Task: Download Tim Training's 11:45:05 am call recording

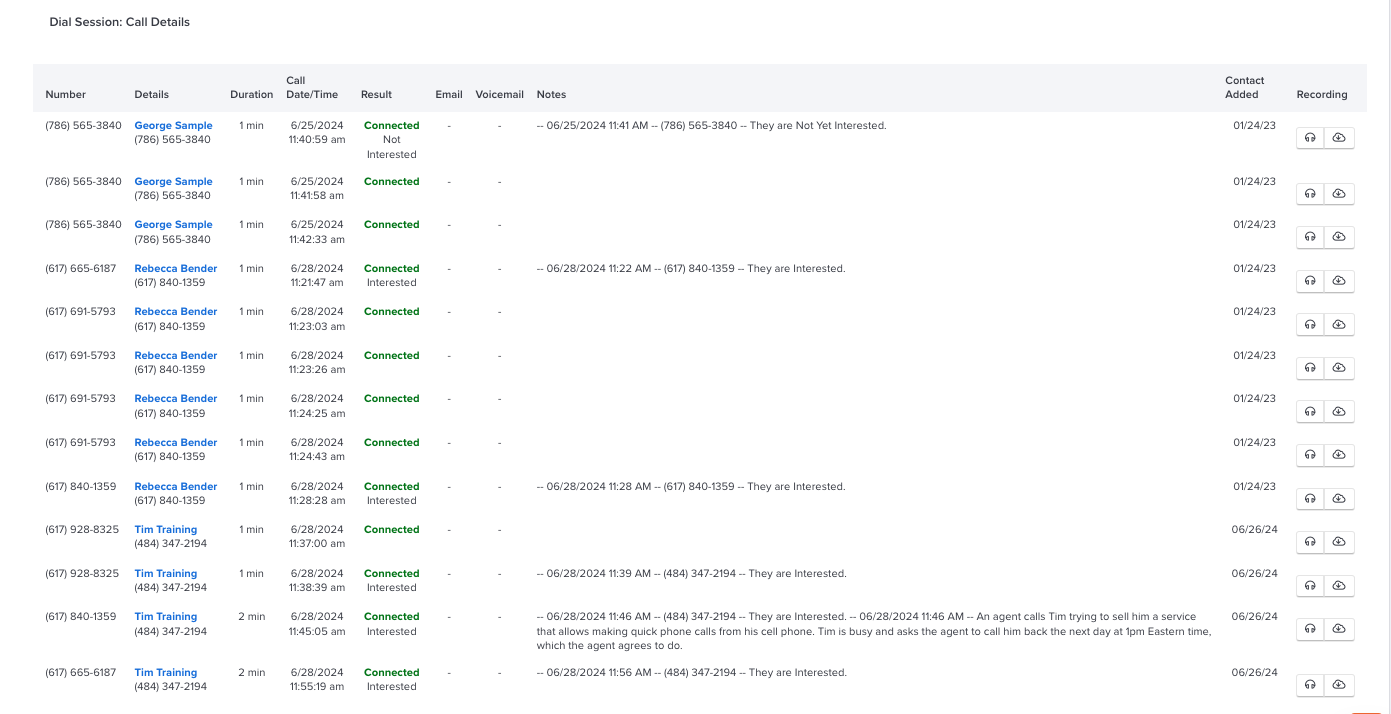Action: point(1339,629)
